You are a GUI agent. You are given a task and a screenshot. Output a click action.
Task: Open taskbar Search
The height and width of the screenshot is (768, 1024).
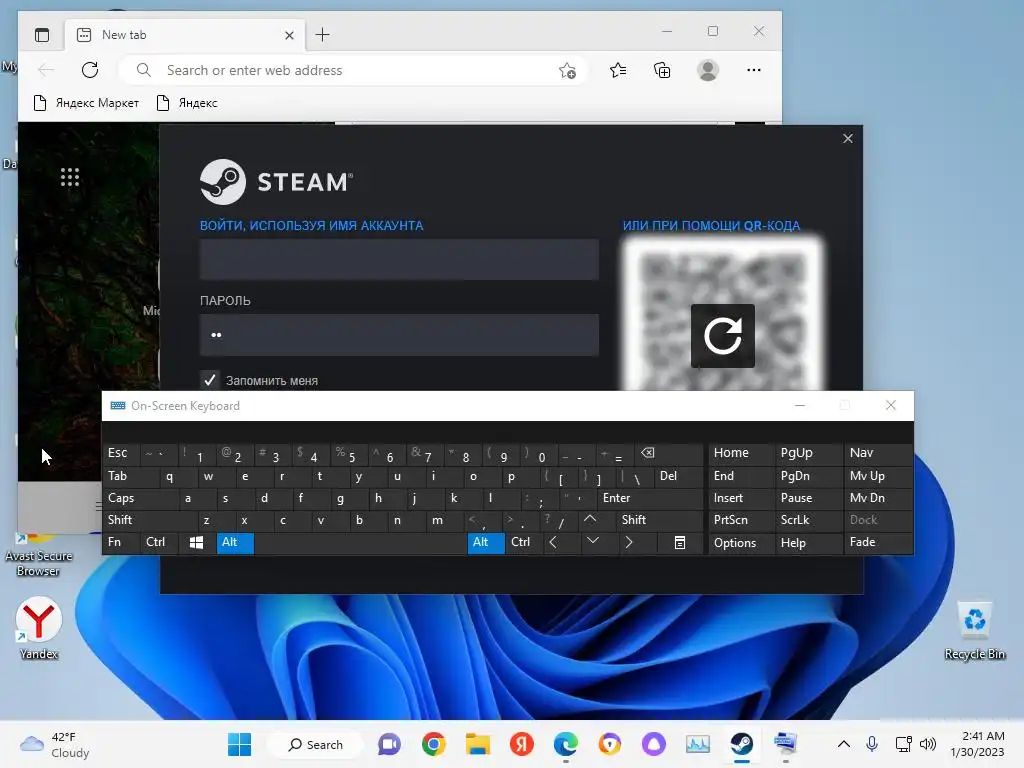[316, 744]
